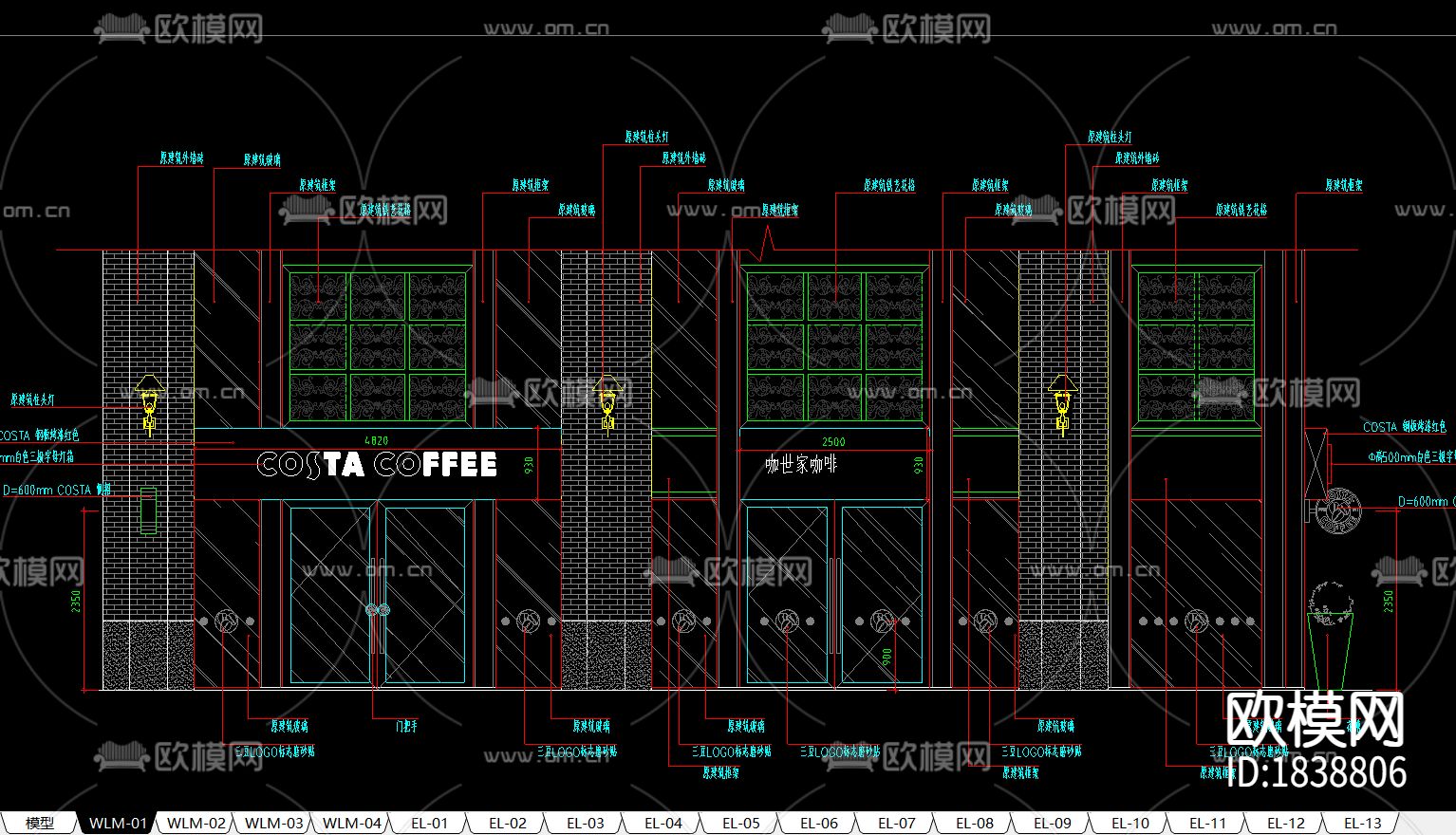Go to the WLM-04 layout tab
Screen dimensions: 1456x835
click(352, 823)
